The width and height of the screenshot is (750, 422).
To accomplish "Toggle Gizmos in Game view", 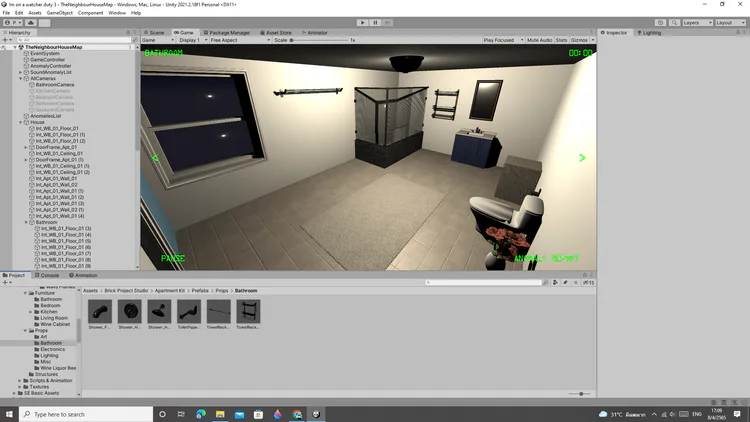I will click(x=579, y=40).
